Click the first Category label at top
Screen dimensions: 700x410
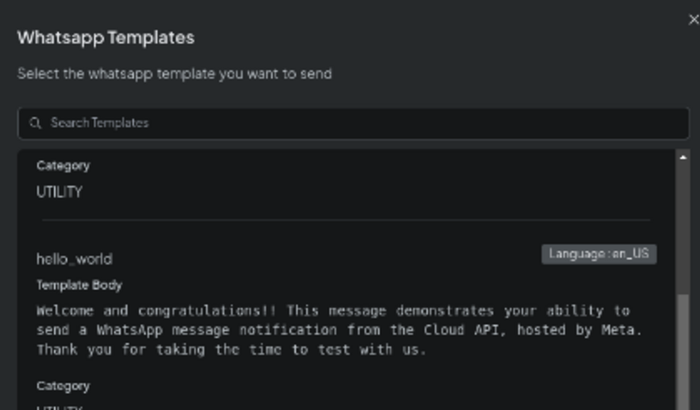coord(63,166)
